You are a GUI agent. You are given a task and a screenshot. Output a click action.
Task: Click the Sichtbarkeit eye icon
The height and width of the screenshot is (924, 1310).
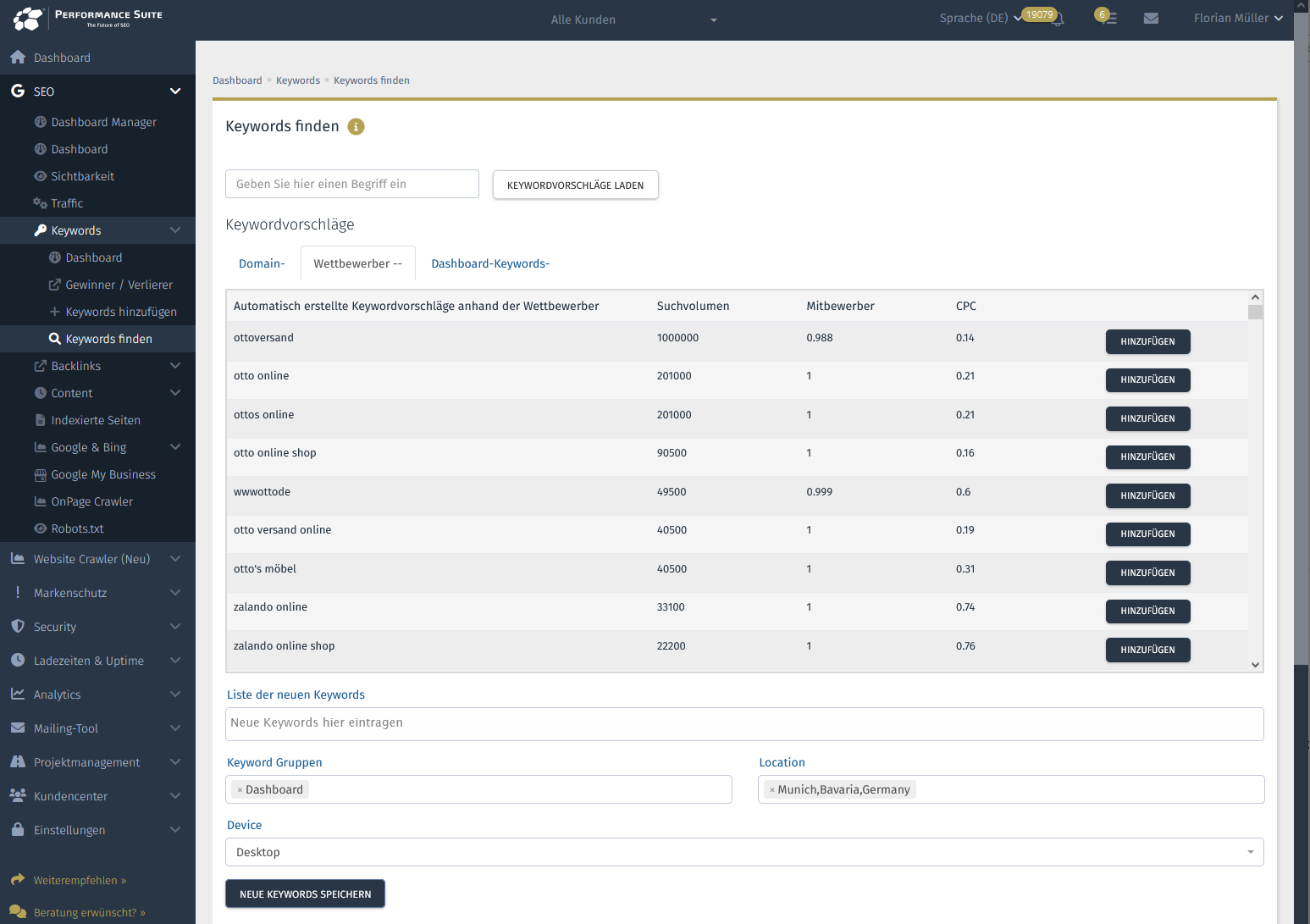click(x=40, y=176)
